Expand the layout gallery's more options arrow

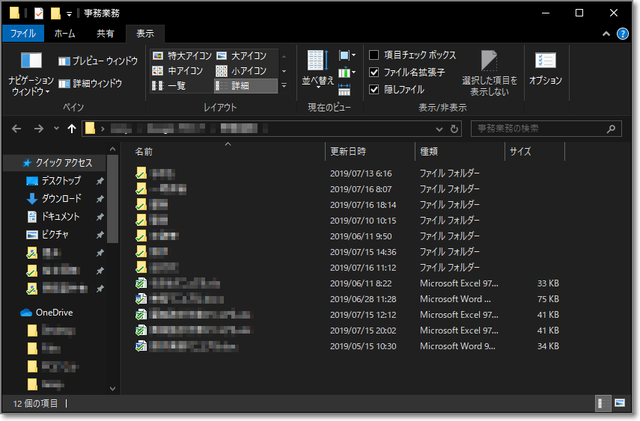tap(284, 87)
